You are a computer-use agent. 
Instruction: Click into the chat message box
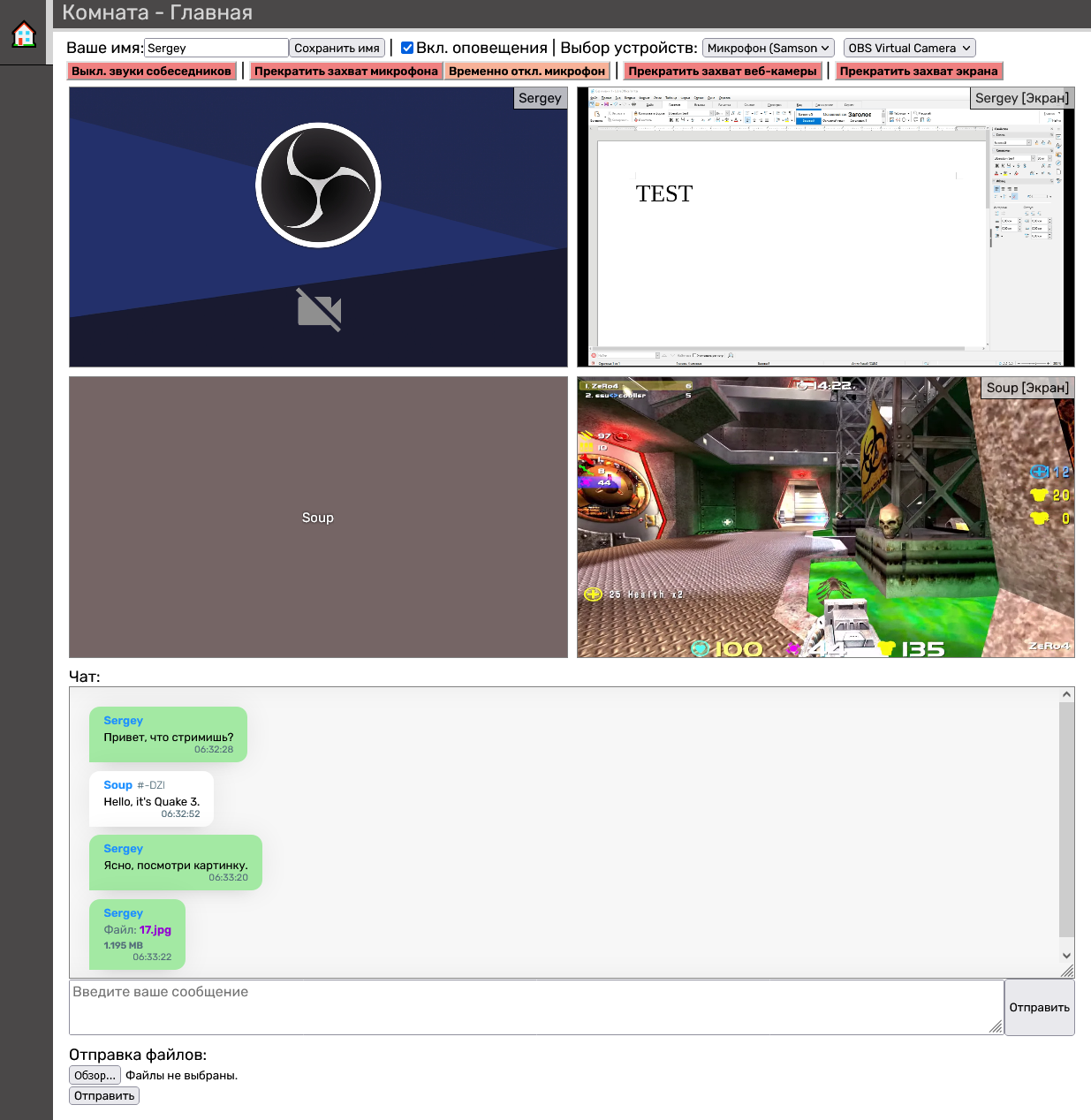(536, 1007)
